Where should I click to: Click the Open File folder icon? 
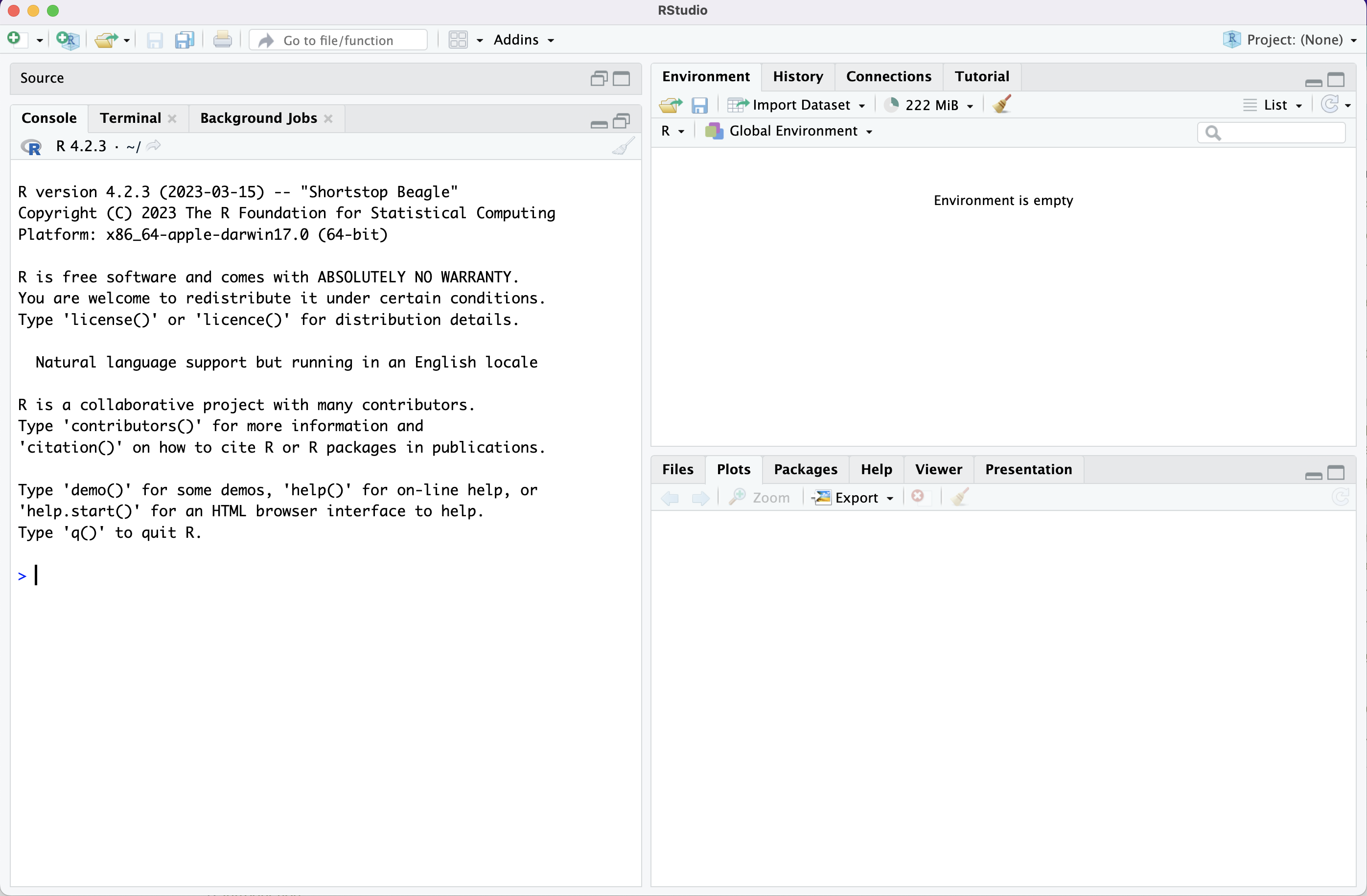pos(106,40)
